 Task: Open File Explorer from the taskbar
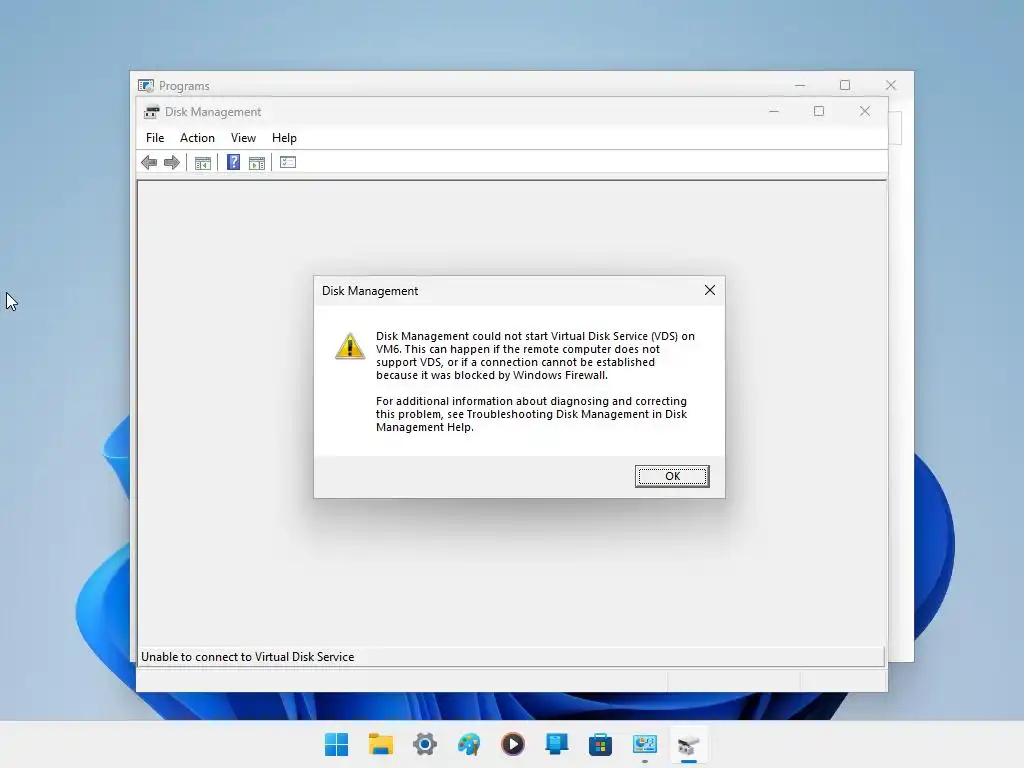coord(381,744)
